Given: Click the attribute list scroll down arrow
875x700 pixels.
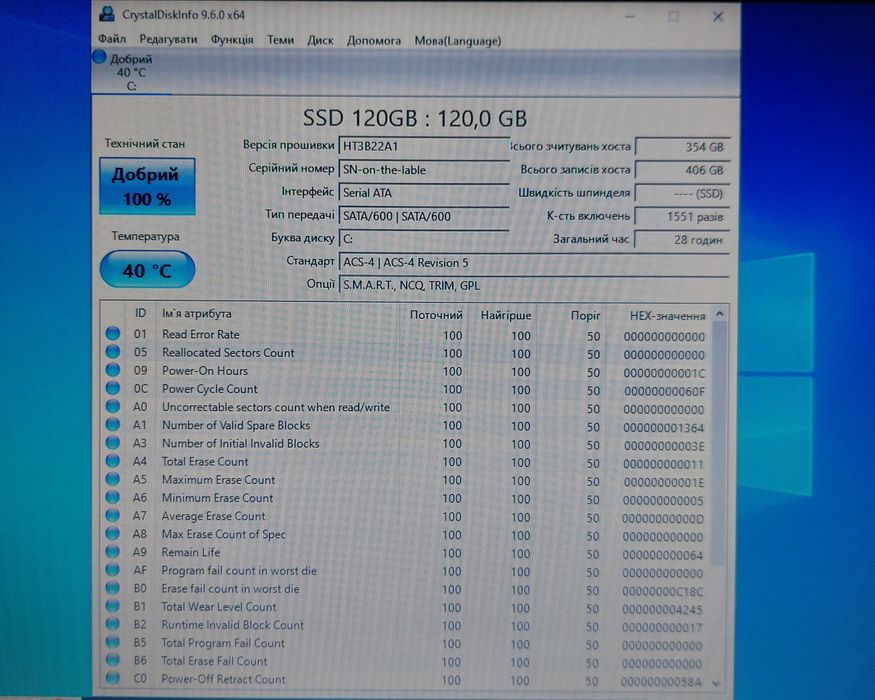Looking at the screenshot, I should [717, 682].
